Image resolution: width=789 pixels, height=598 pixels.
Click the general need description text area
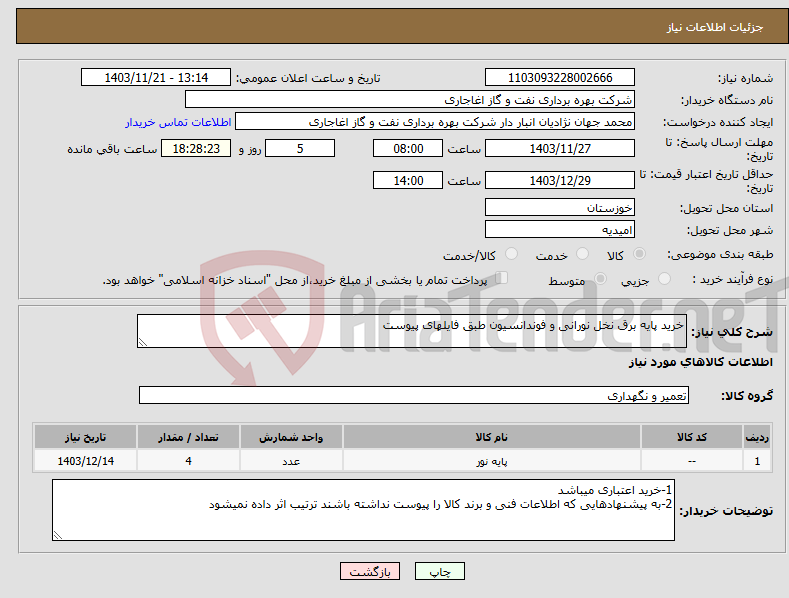[412, 331]
